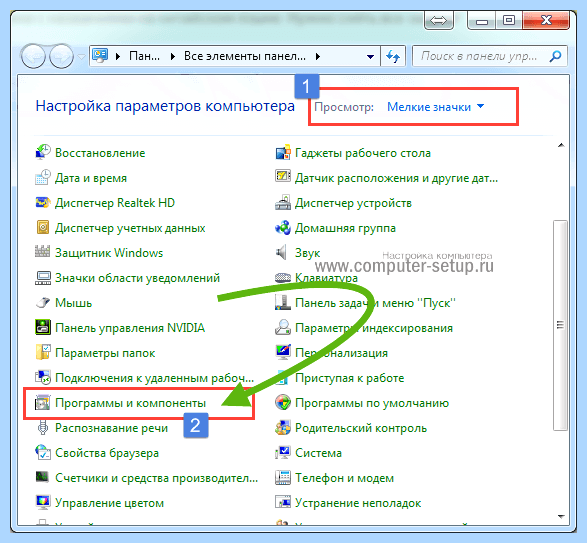Click the Управление цветом monitor icon
The width and height of the screenshot is (587, 543).
[43, 502]
